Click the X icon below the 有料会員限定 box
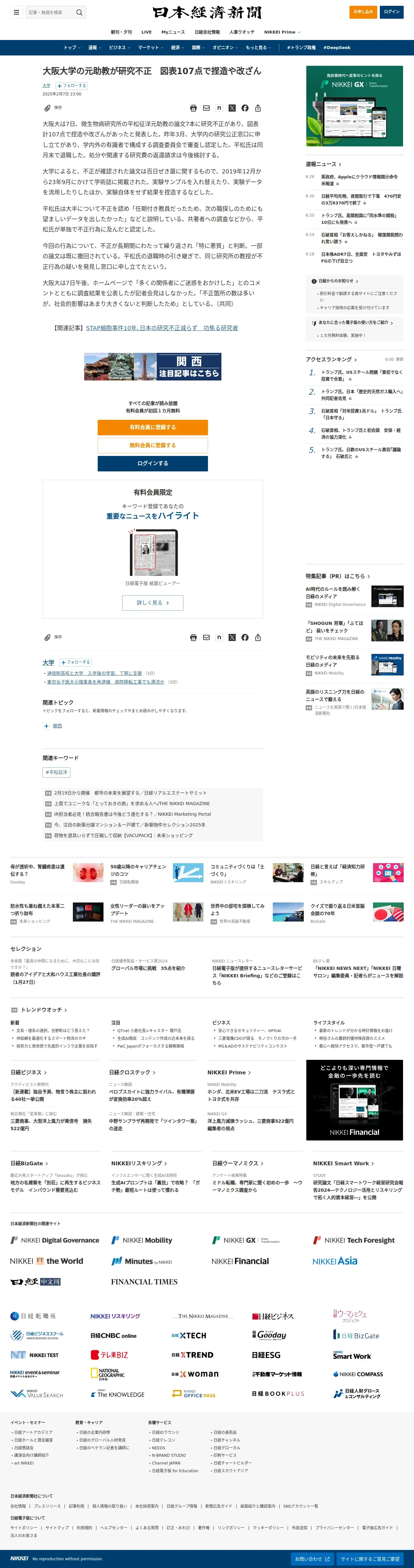Viewport: 414px width, 1568px height. click(x=232, y=637)
